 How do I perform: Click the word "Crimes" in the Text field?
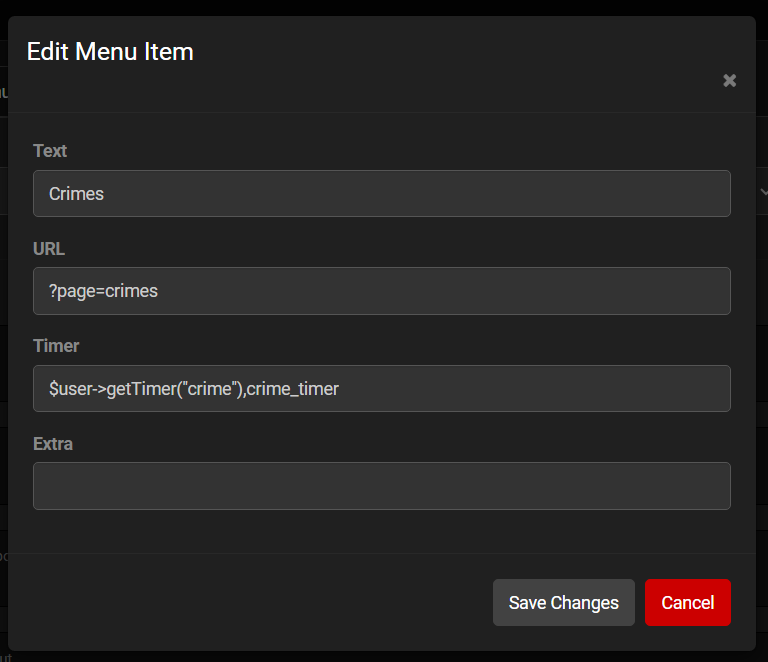[76, 194]
